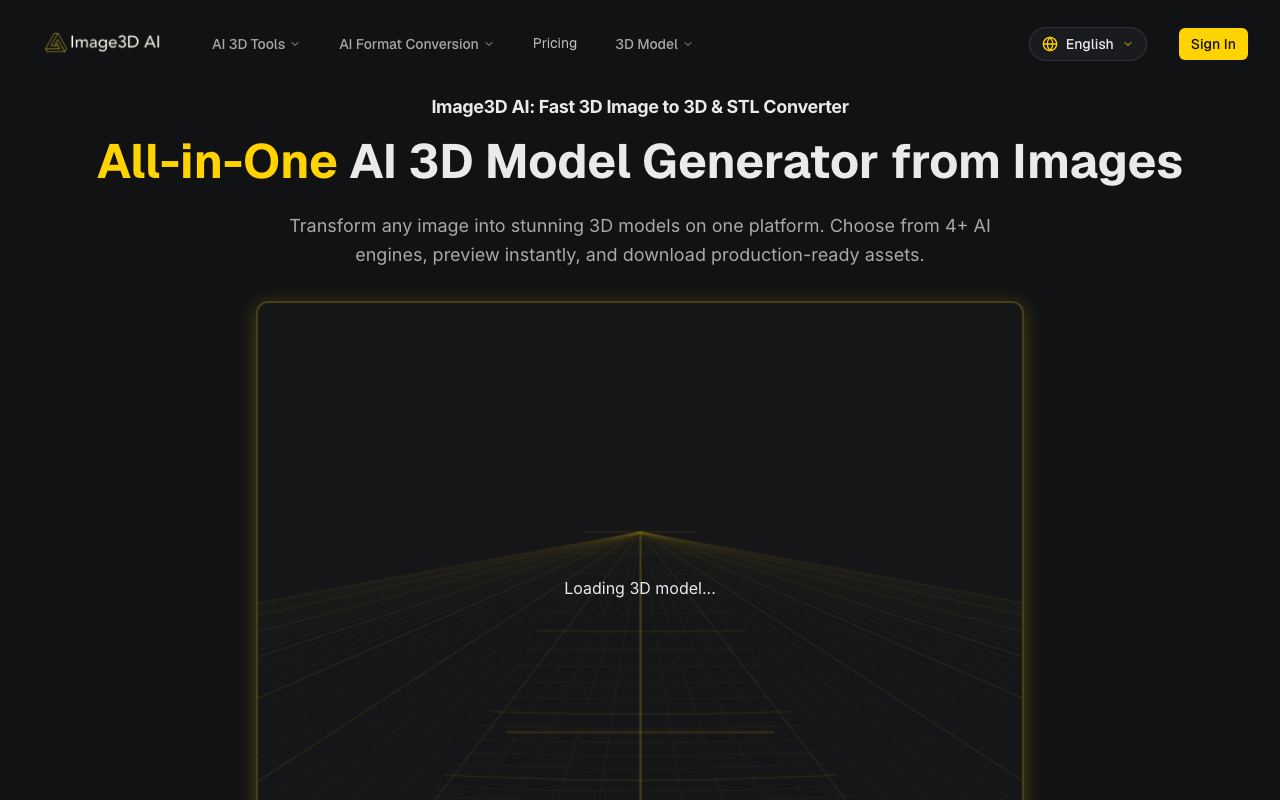Click the globe language icon
This screenshot has height=800, width=1280.
coord(1050,44)
